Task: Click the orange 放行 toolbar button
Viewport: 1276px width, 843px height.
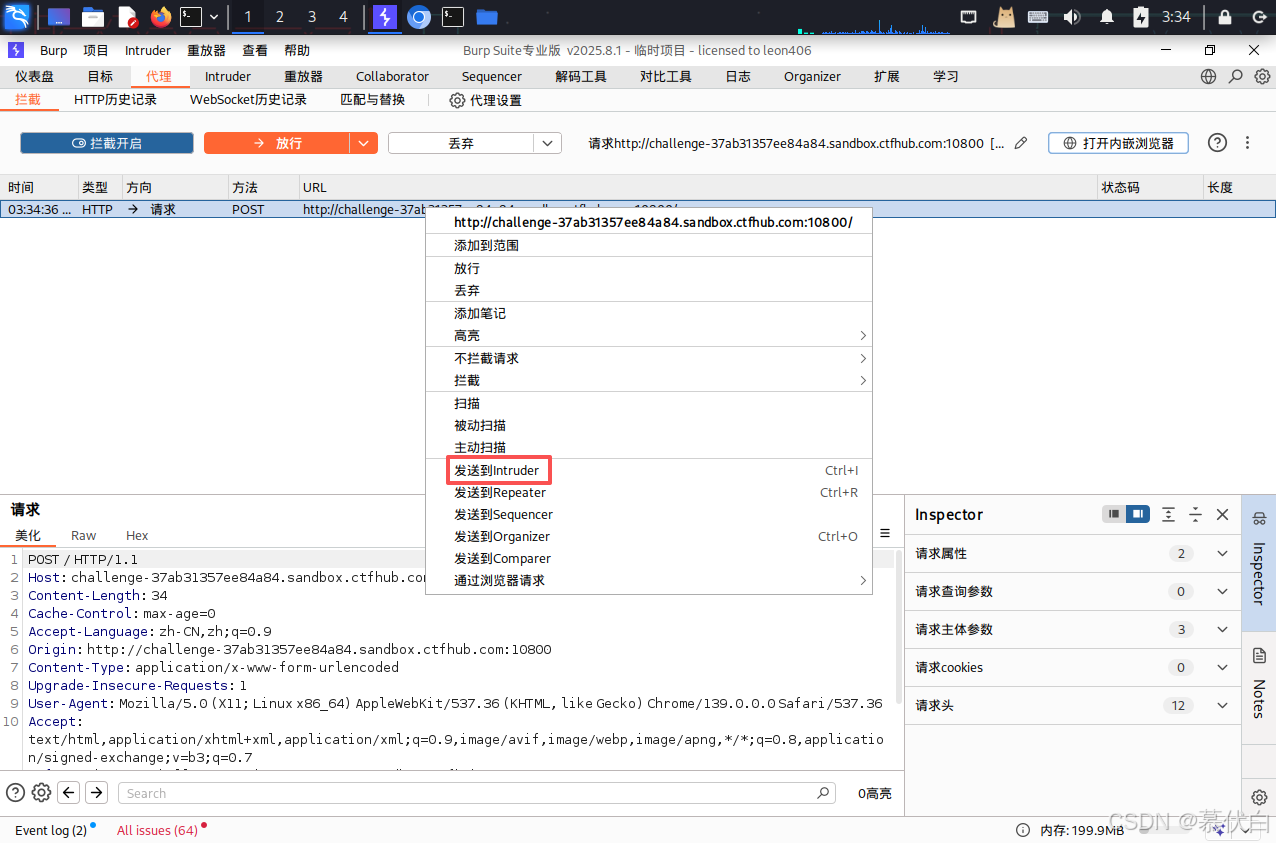Action: [277, 143]
